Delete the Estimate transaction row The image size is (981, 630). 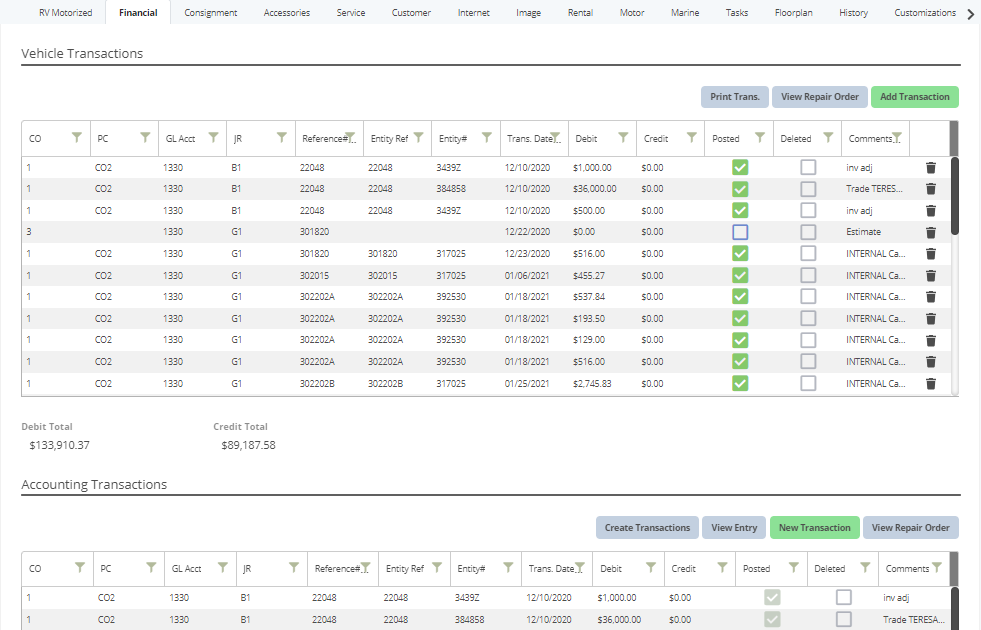[x=930, y=232]
